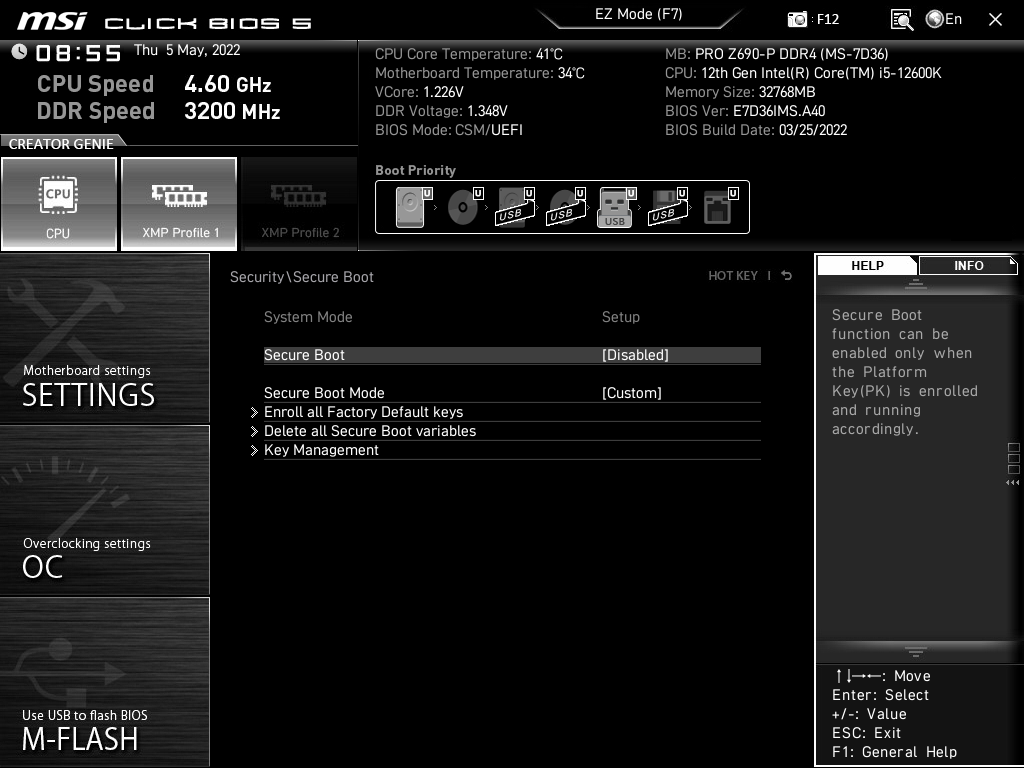Switch to the HELP tab
This screenshot has width=1024, height=768.
pos(867,265)
